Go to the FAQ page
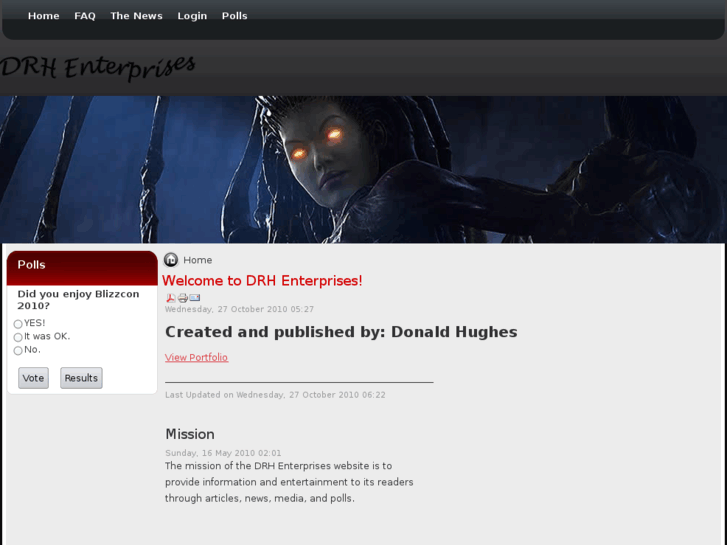This screenshot has height=545, width=727. coord(85,16)
